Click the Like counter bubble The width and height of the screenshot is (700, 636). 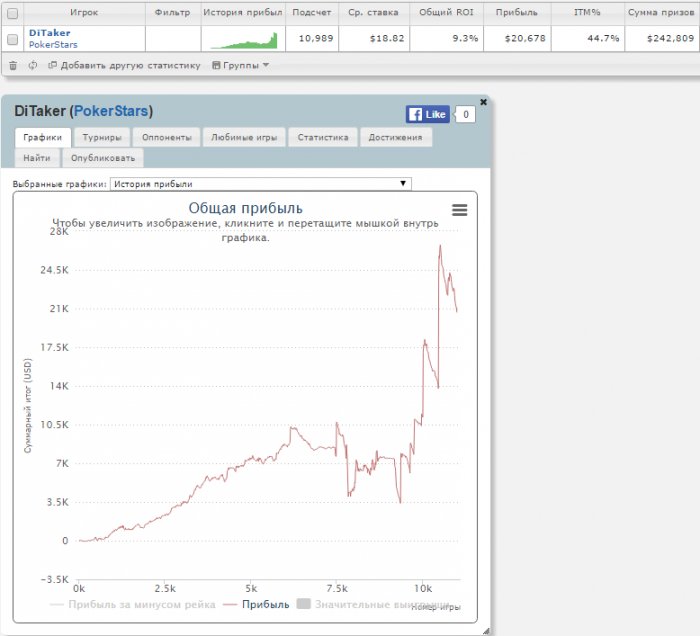click(465, 114)
